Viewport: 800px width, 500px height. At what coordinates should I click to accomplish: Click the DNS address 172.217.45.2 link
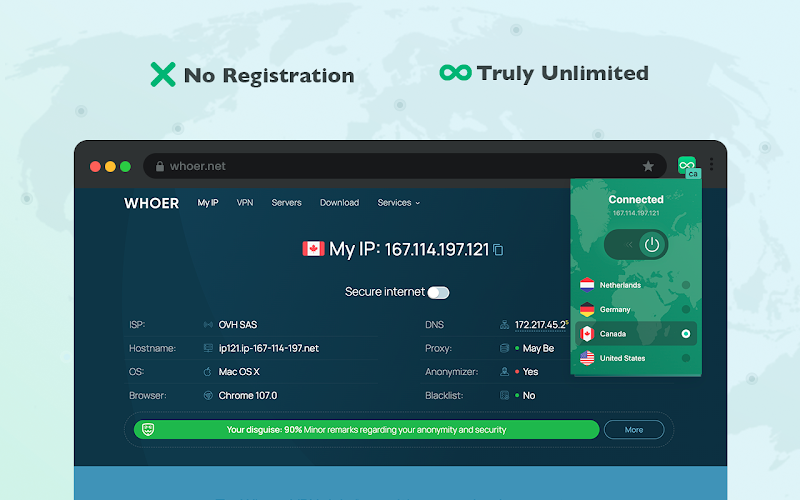(x=540, y=324)
